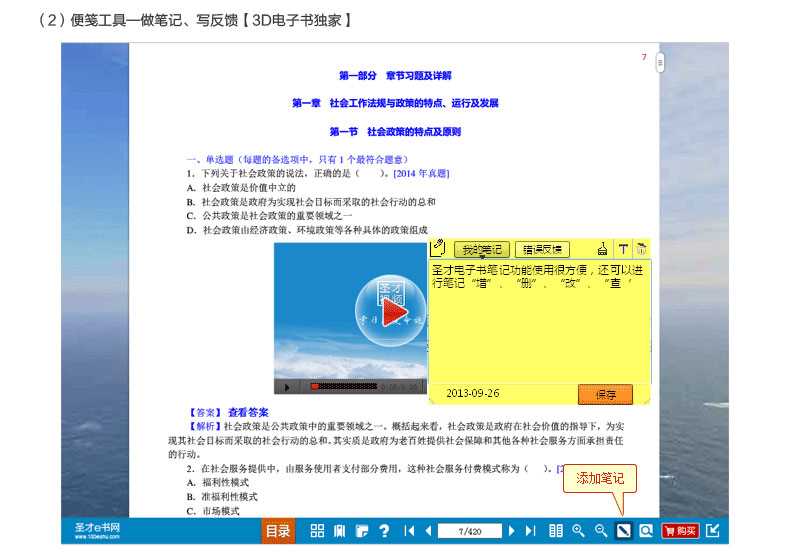790x553 pixels.
Task: Click the 查看答案 link
Action: click(248, 412)
